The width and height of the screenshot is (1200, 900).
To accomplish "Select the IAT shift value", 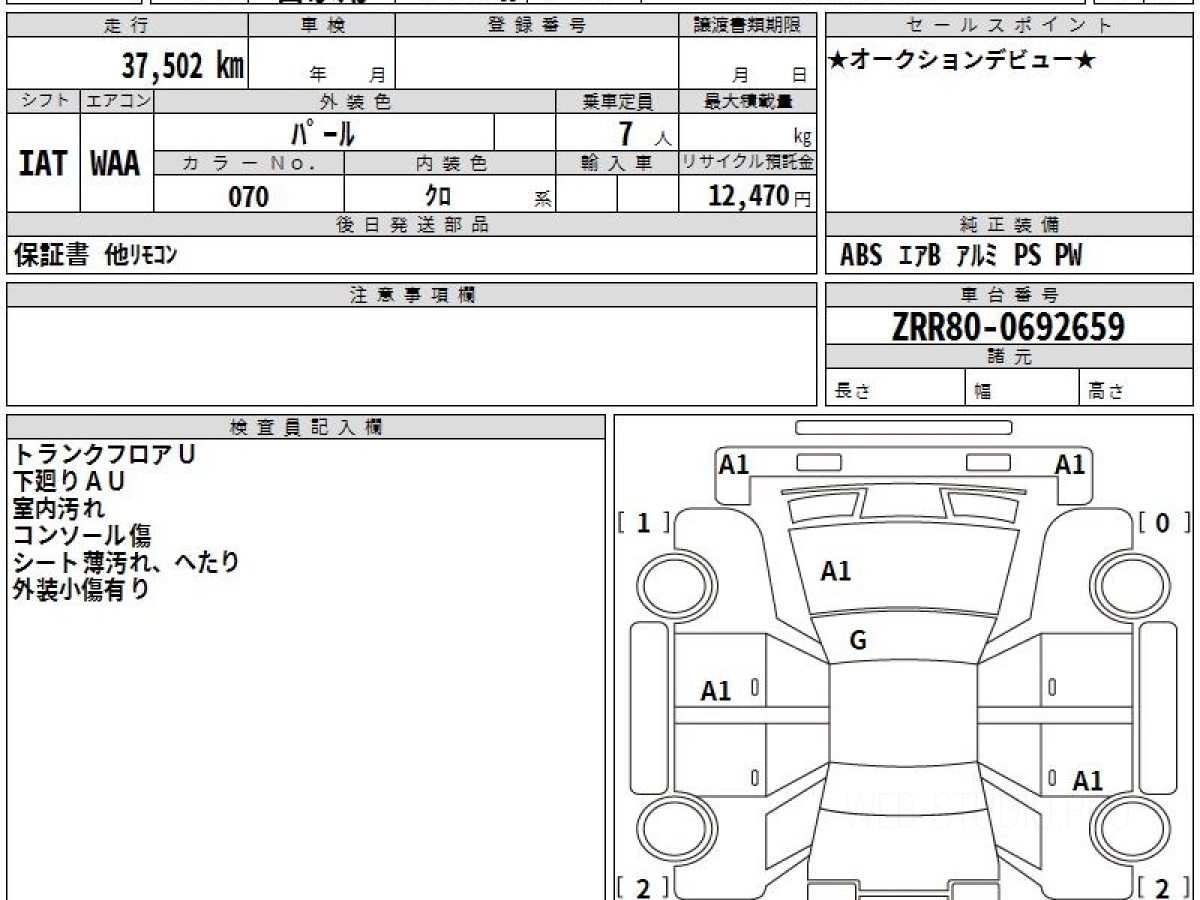I will point(43,164).
